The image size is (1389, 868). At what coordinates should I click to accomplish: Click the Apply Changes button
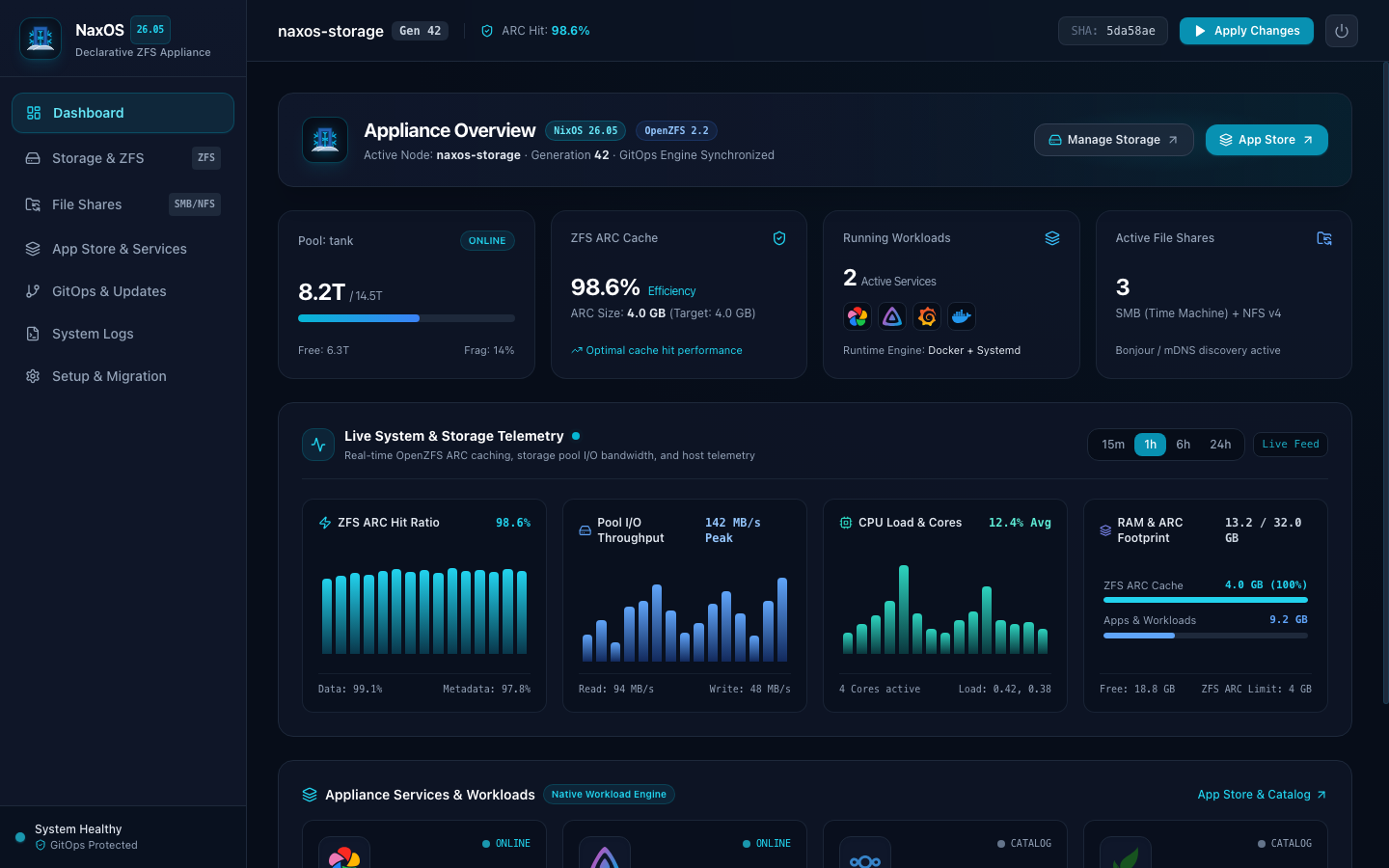click(x=1246, y=31)
